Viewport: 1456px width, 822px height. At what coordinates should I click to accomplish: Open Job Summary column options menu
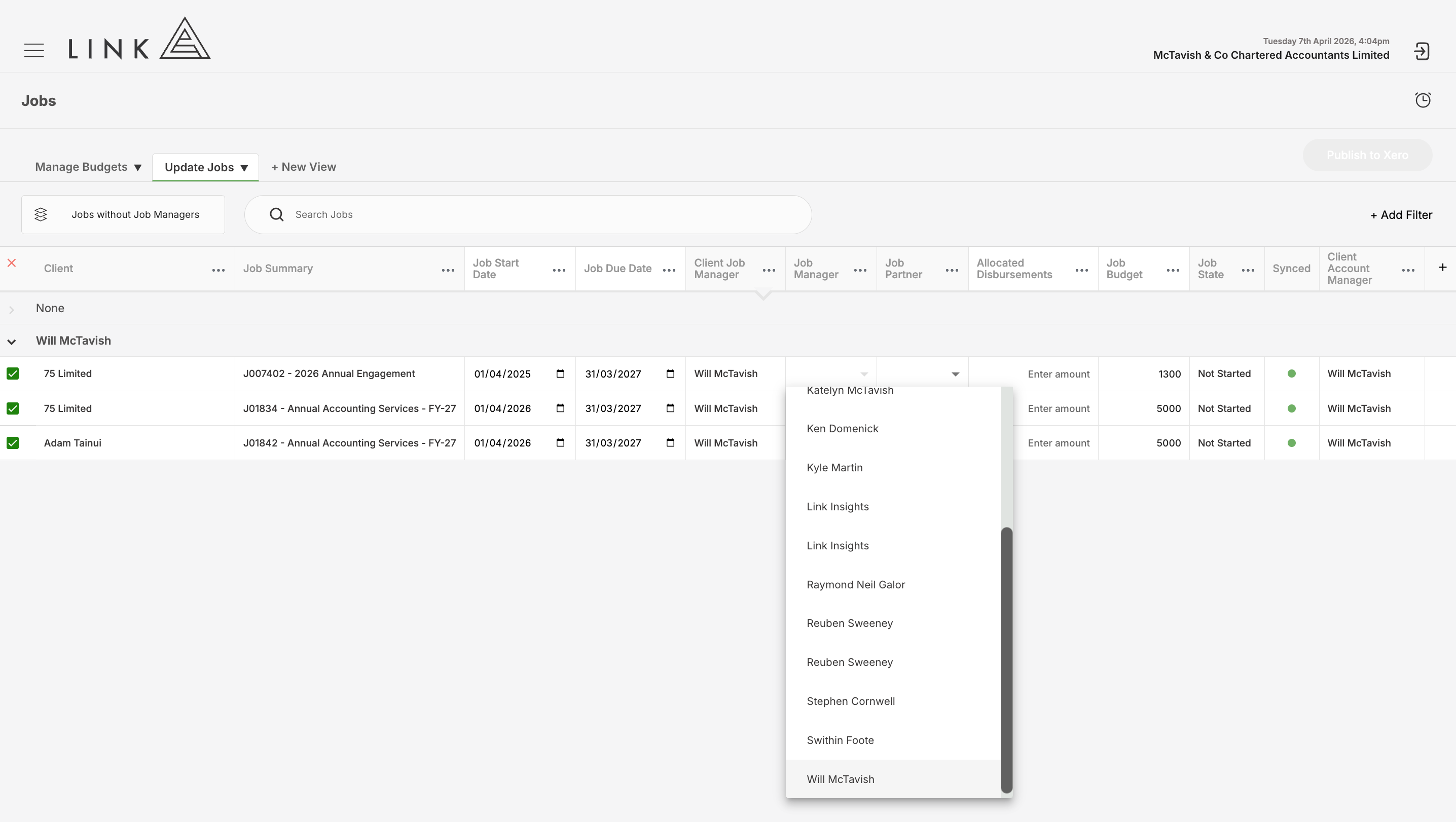(448, 271)
